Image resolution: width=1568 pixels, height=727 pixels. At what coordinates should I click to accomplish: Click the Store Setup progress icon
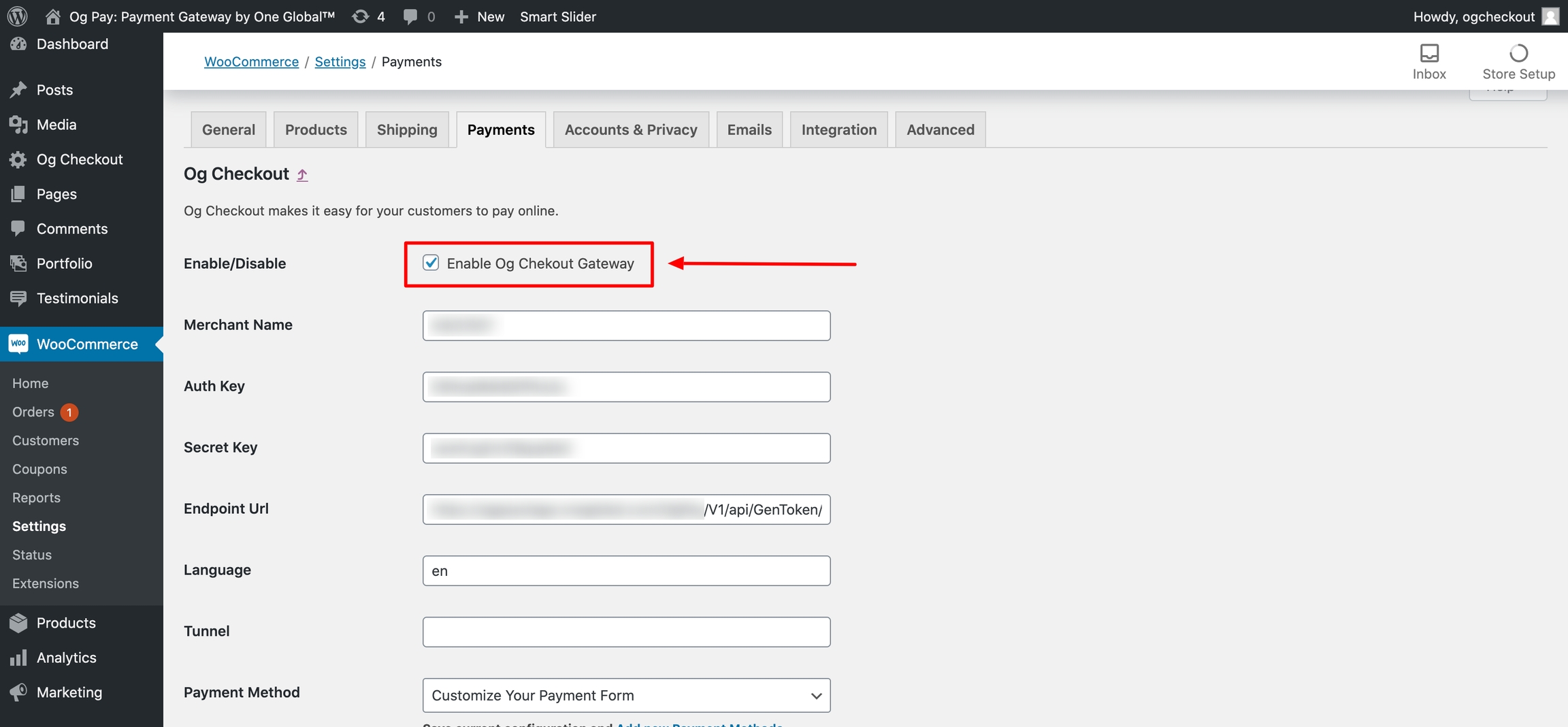click(1518, 53)
